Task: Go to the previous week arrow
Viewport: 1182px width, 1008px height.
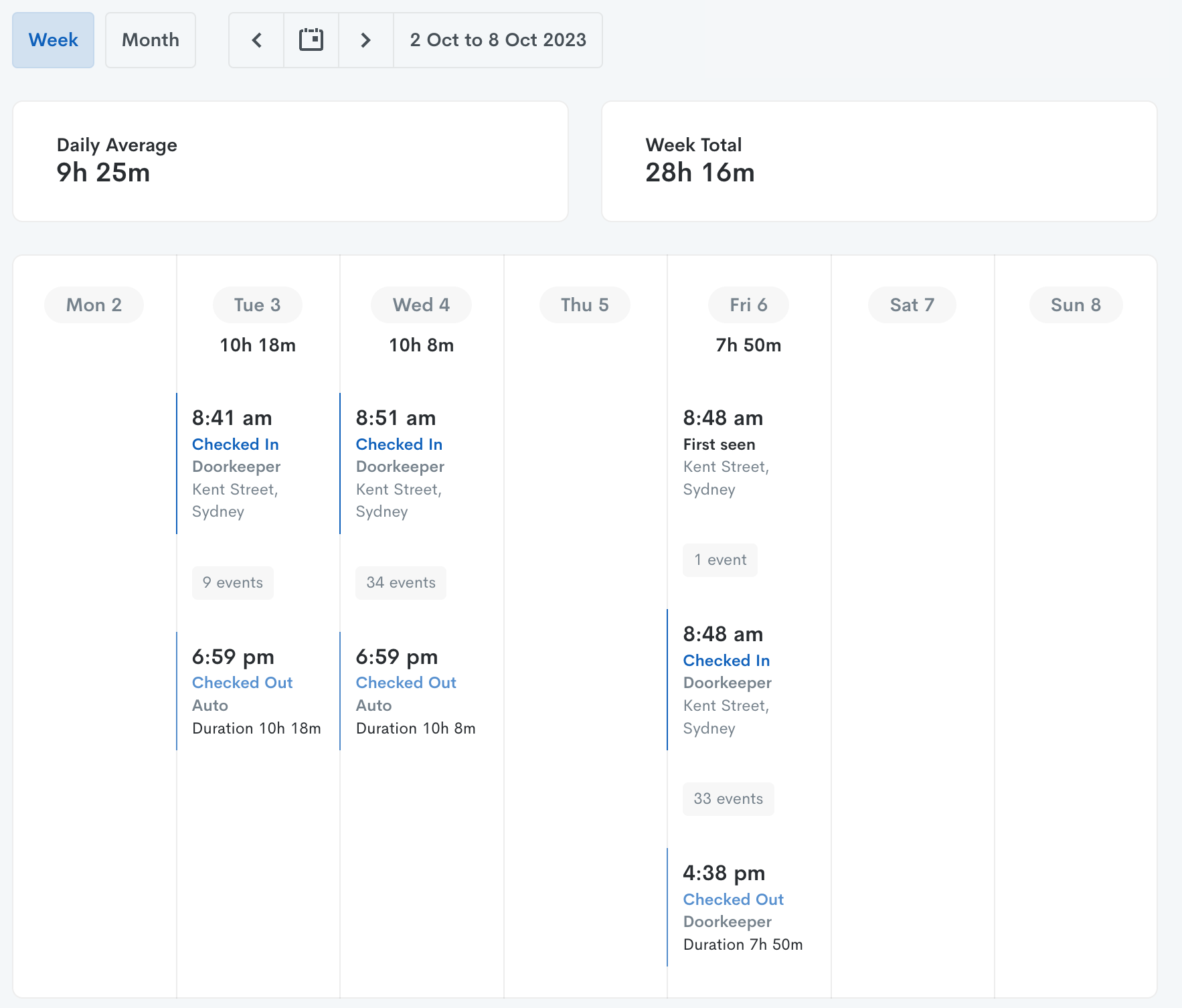Action: pyautogui.click(x=256, y=40)
